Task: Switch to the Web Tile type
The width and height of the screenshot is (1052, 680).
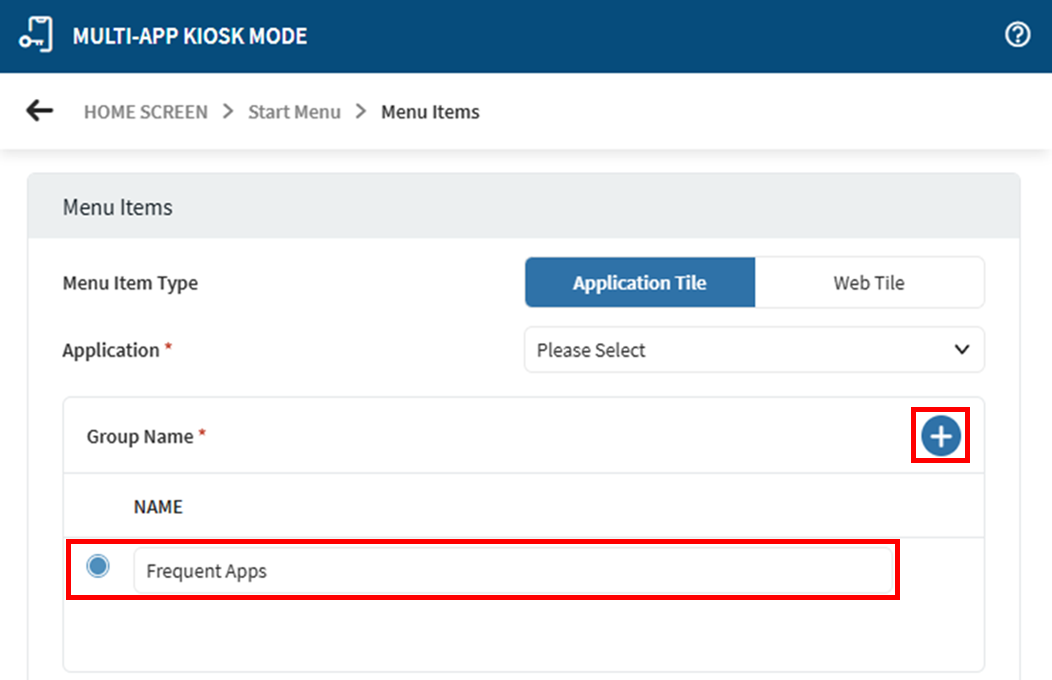Action: [868, 283]
